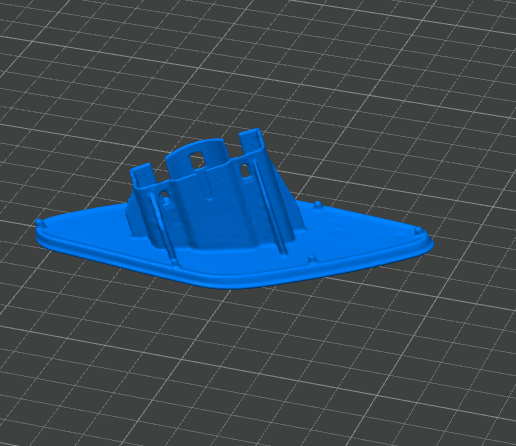Click the tower's front center wall

click(x=213, y=217)
